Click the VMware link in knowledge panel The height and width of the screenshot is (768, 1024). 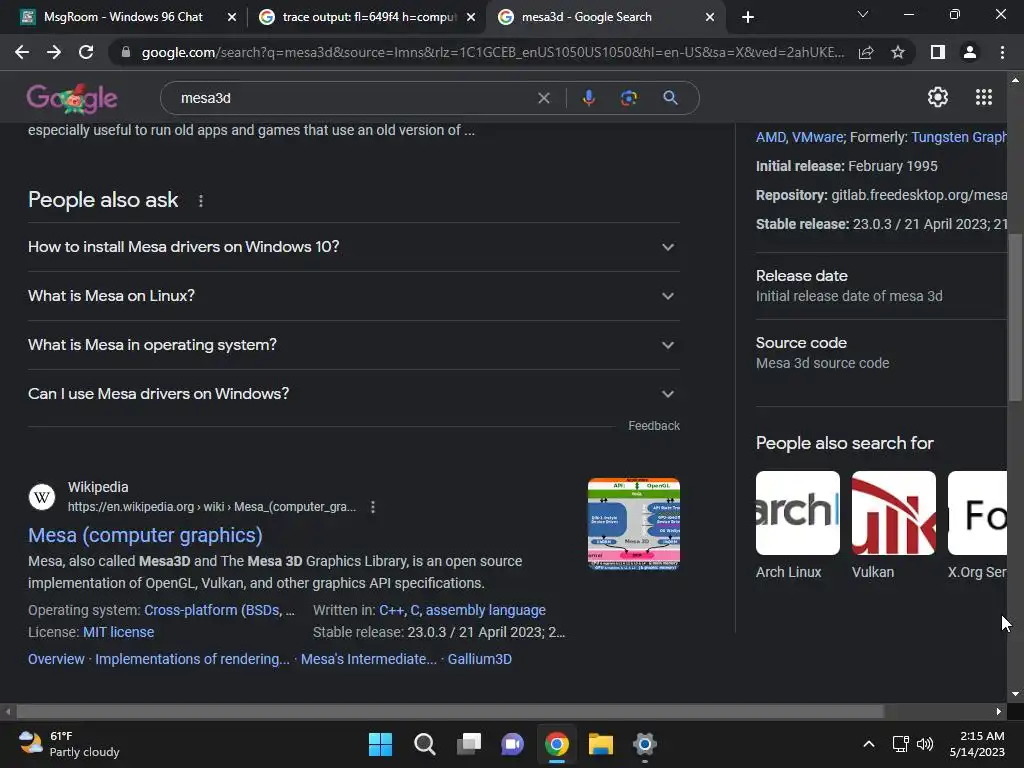[817, 137]
